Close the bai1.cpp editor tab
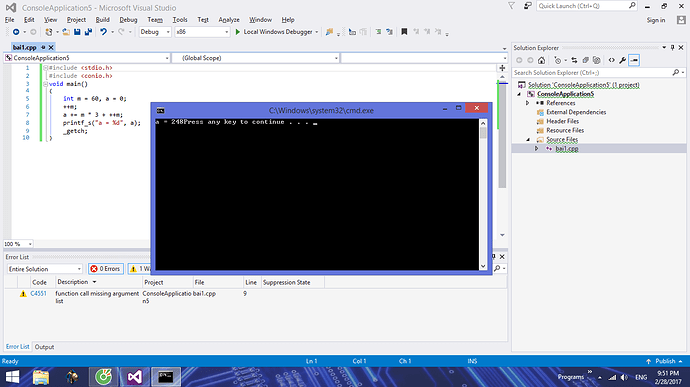Screen dimensions: 690x387 point(51,47)
